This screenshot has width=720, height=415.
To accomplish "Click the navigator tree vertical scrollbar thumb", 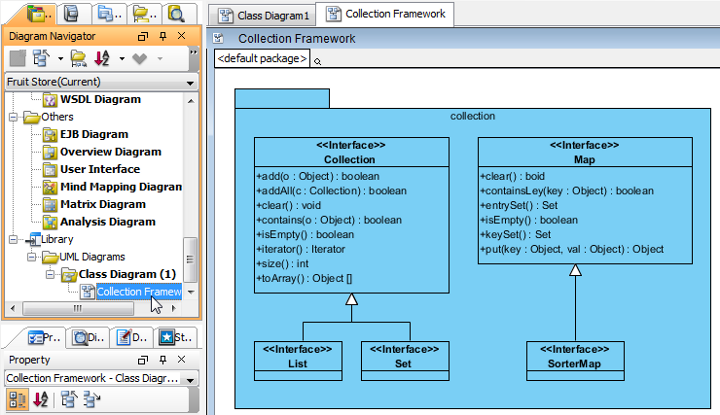I will point(190,259).
